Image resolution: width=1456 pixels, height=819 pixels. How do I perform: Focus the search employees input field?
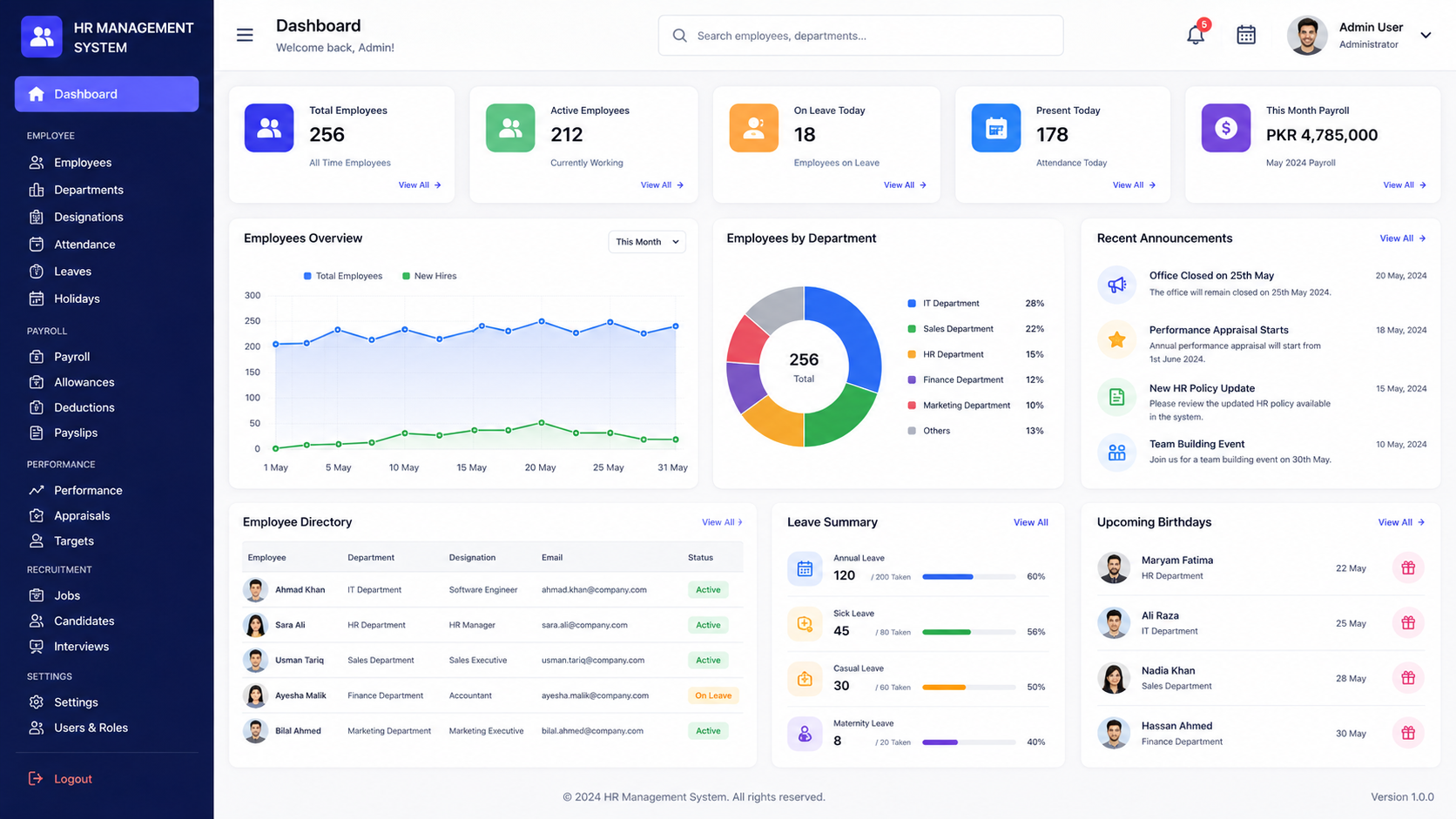click(860, 36)
